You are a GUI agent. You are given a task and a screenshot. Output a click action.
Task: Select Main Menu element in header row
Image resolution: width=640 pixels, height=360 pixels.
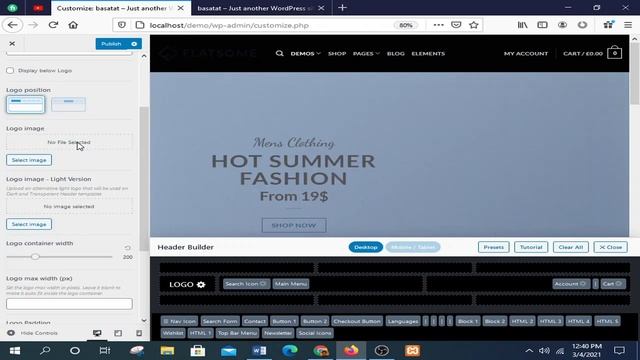click(x=291, y=284)
